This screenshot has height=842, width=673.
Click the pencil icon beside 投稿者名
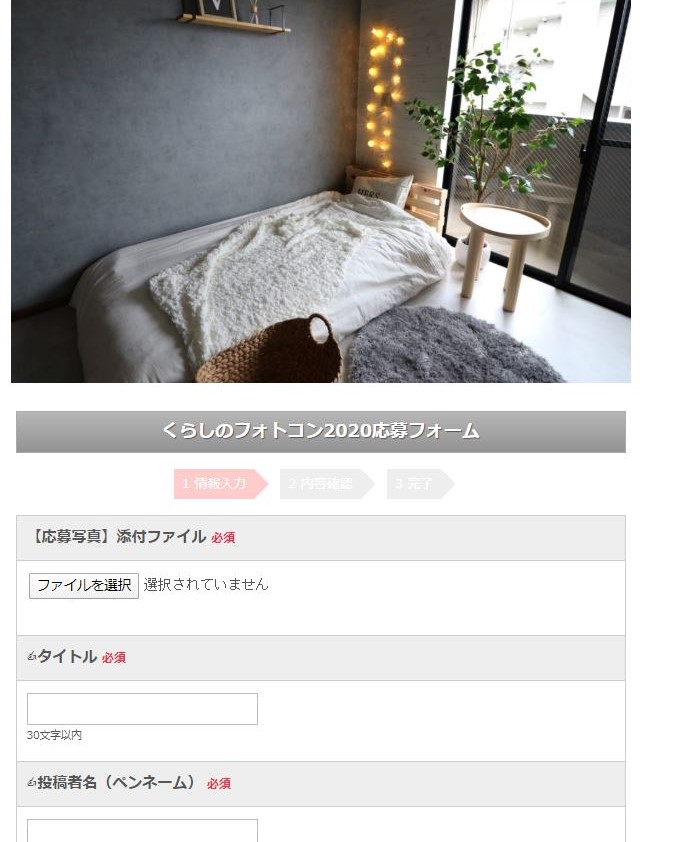point(32,782)
